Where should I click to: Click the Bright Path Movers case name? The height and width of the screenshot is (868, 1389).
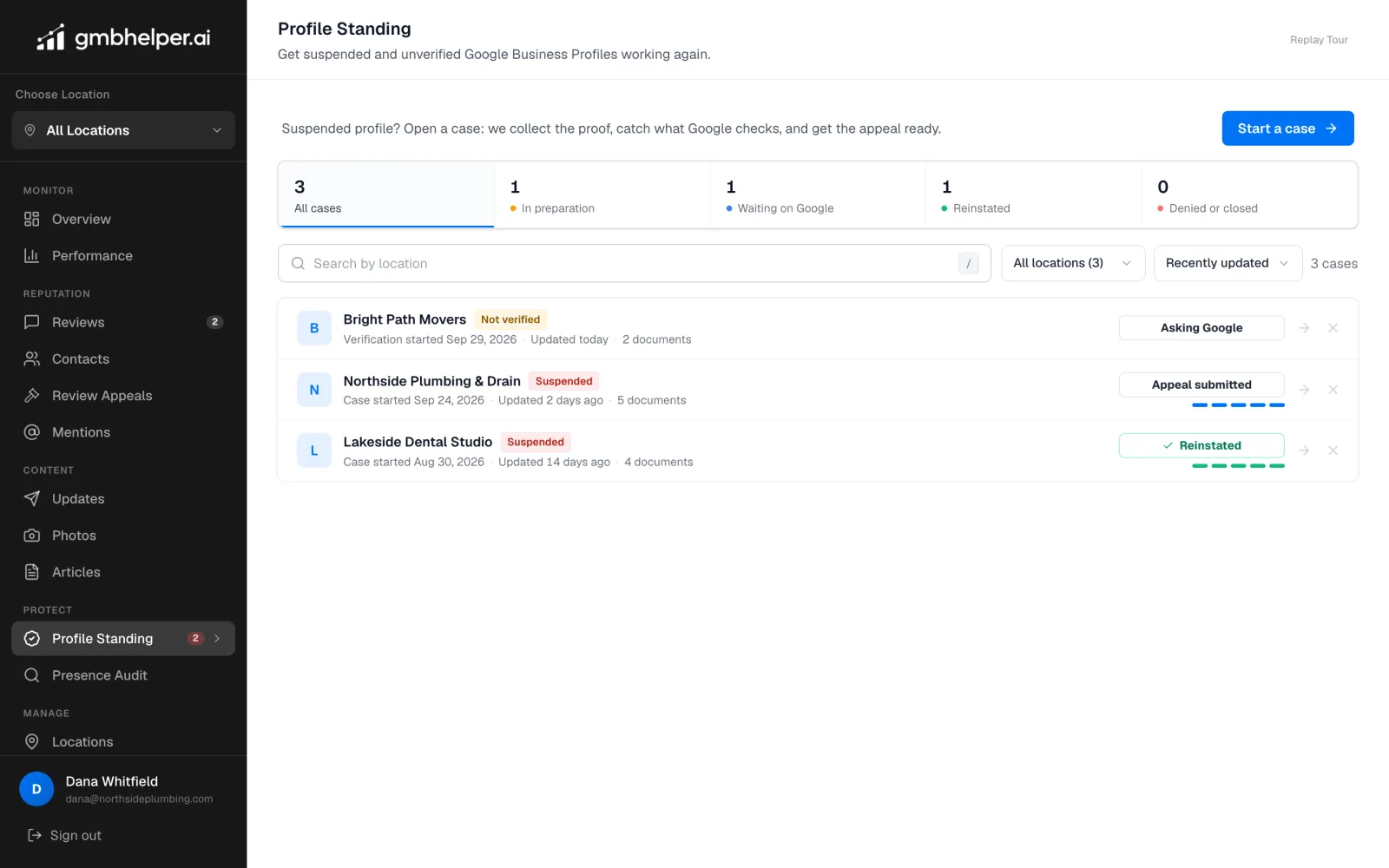pyautogui.click(x=405, y=319)
